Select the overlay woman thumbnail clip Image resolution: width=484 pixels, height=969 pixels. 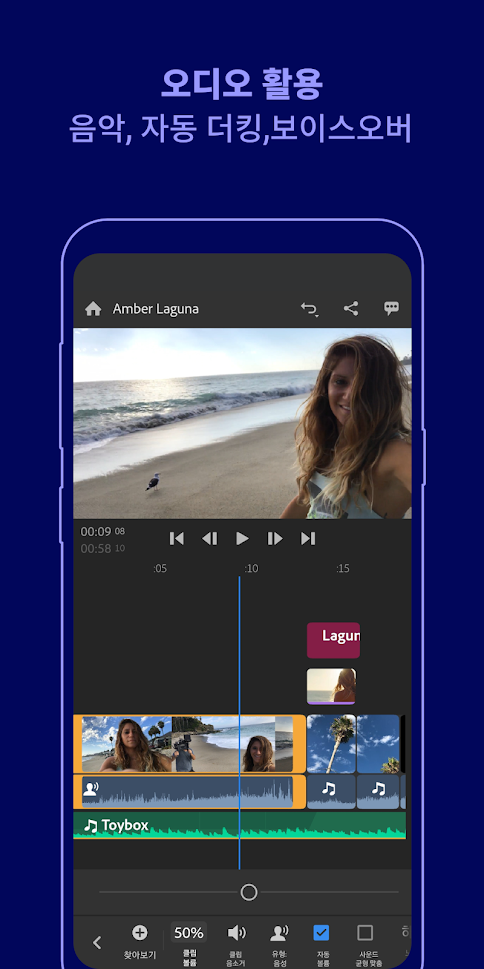pyautogui.click(x=331, y=686)
